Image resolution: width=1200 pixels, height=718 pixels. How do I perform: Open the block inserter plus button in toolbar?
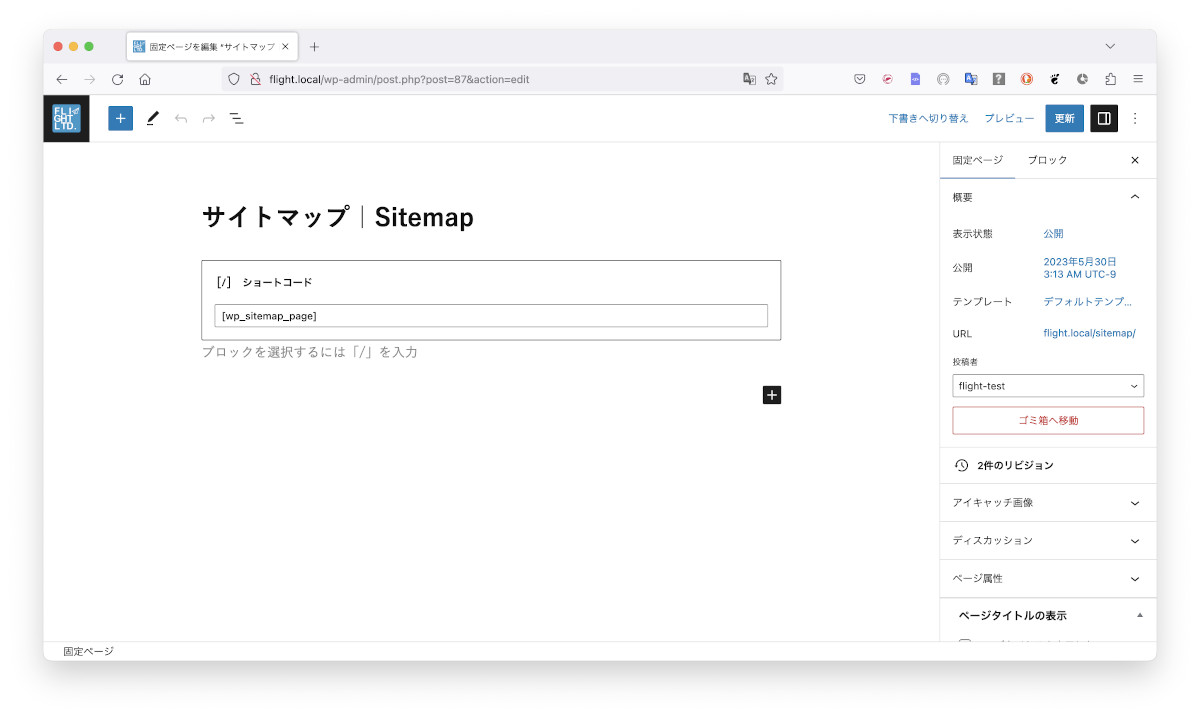[x=120, y=118]
